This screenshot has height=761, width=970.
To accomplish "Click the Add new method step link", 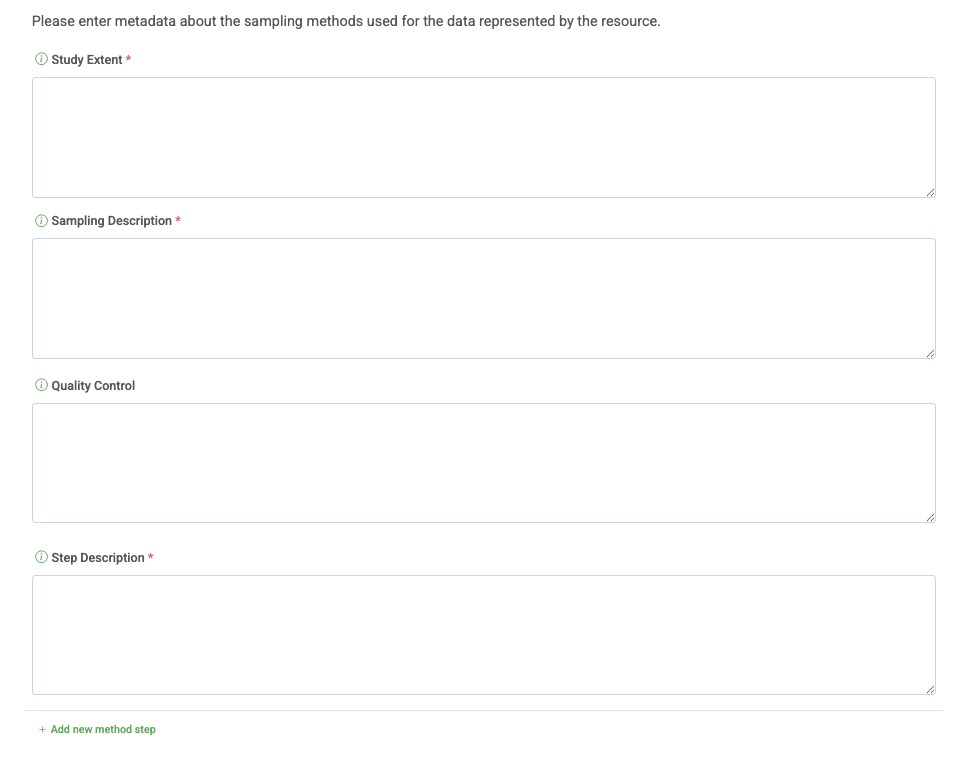I will (102, 729).
